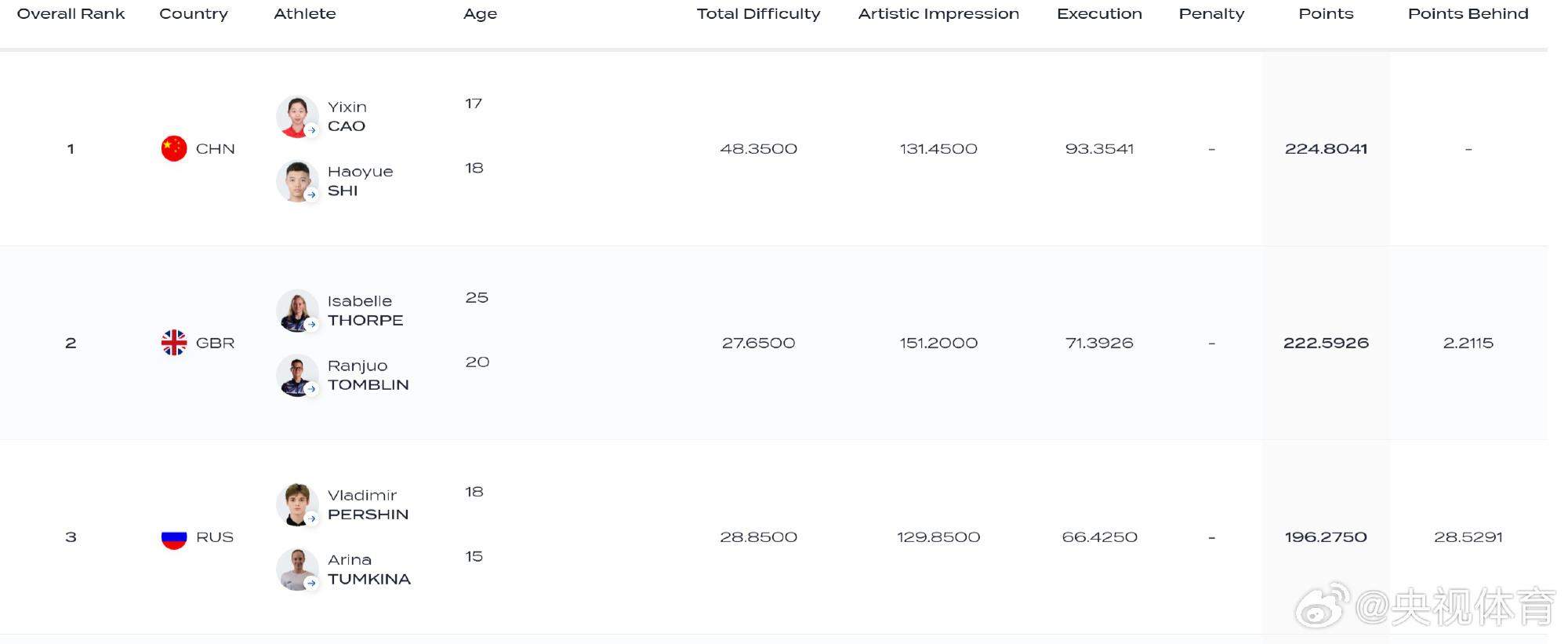
Task: Click Ranjuo TOMBLIN's avatar picture
Action: pyautogui.click(x=297, y=376)
